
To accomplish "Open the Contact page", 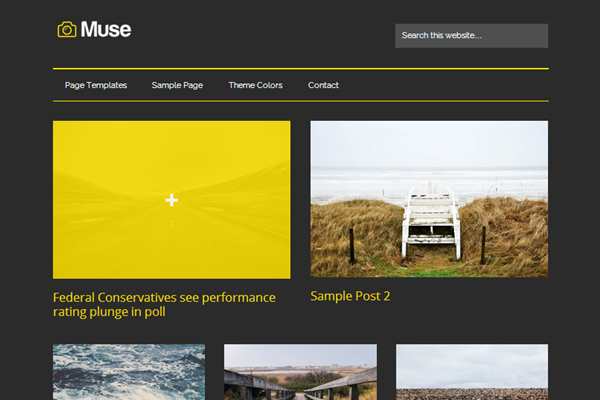I will pos(323,85).
